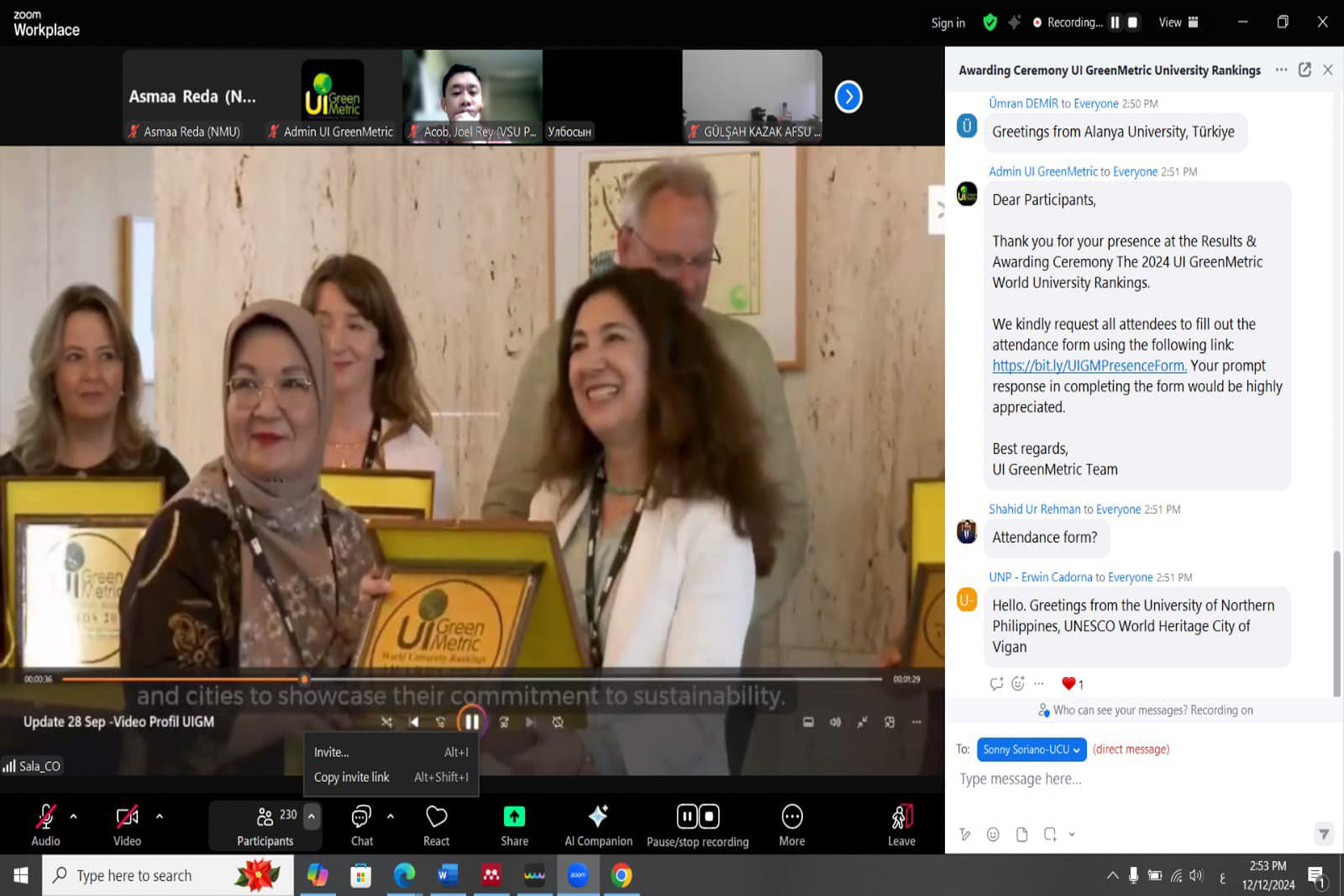Image resolution: width=1344 pixels, height=896 pixels.
Task: Pause recording from the bottom toolbar
Action: coord(686,817)
